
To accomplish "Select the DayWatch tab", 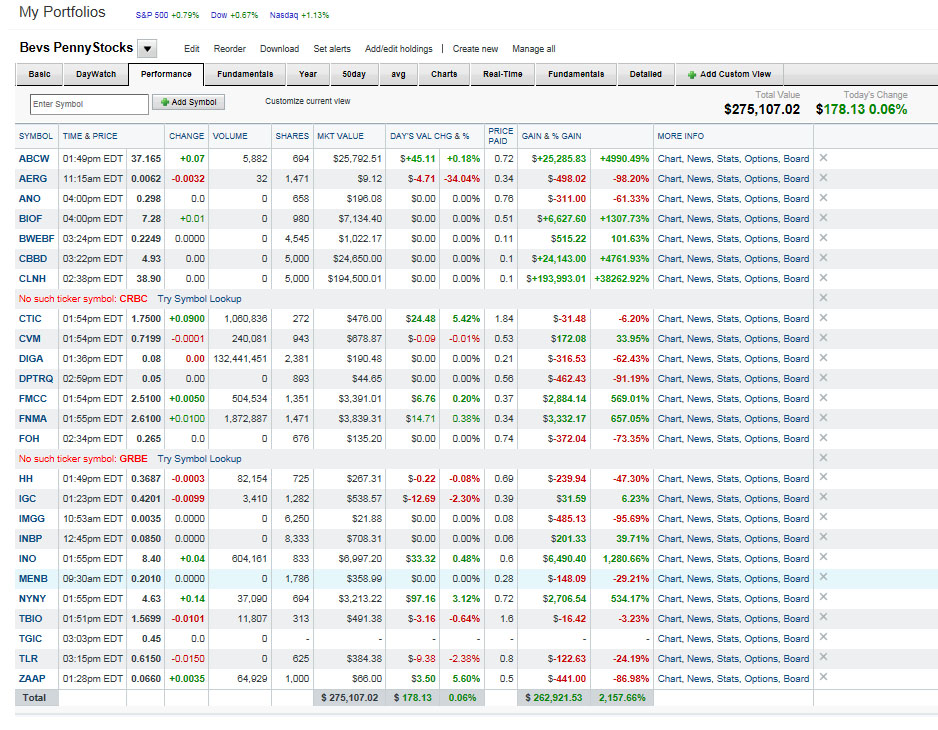I will coord(96,74).
